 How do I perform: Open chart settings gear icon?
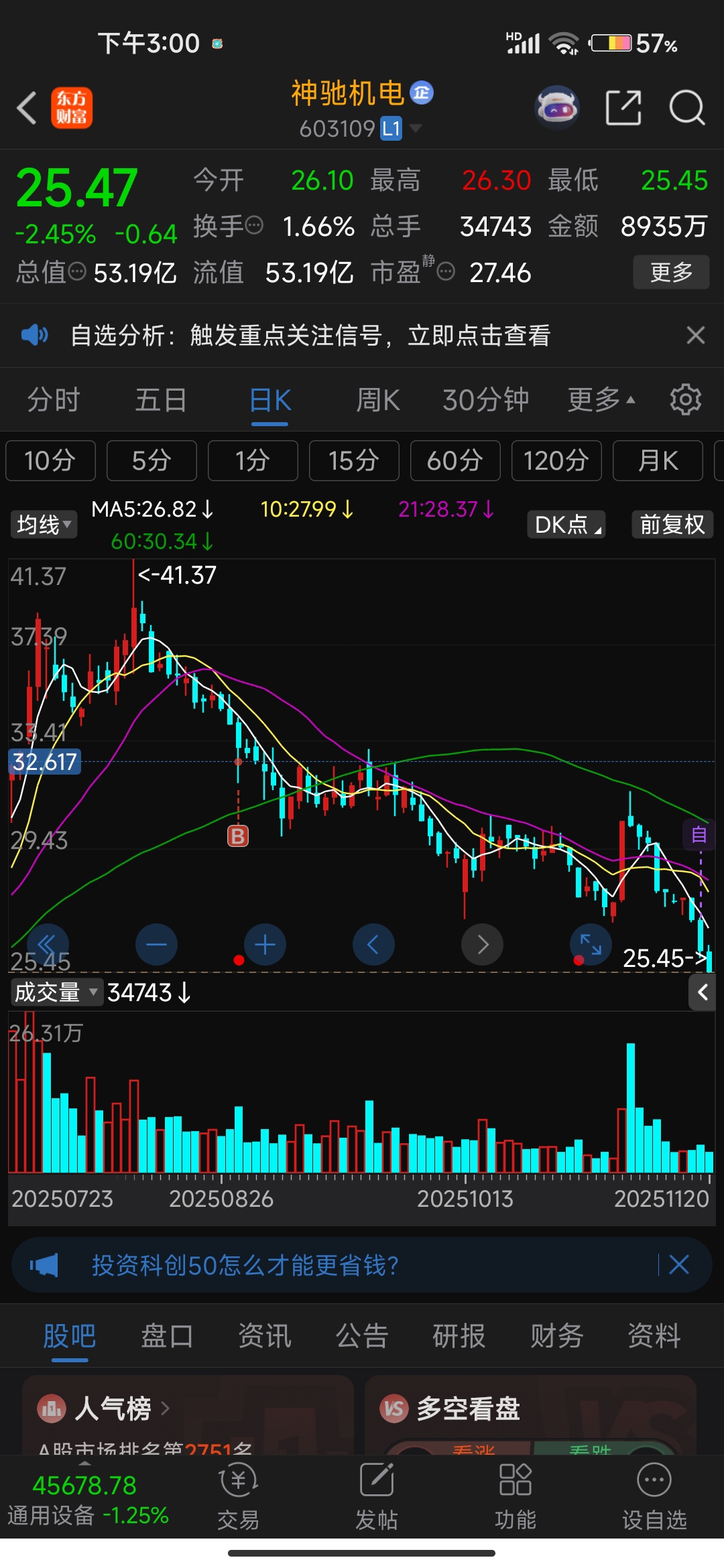685,400
